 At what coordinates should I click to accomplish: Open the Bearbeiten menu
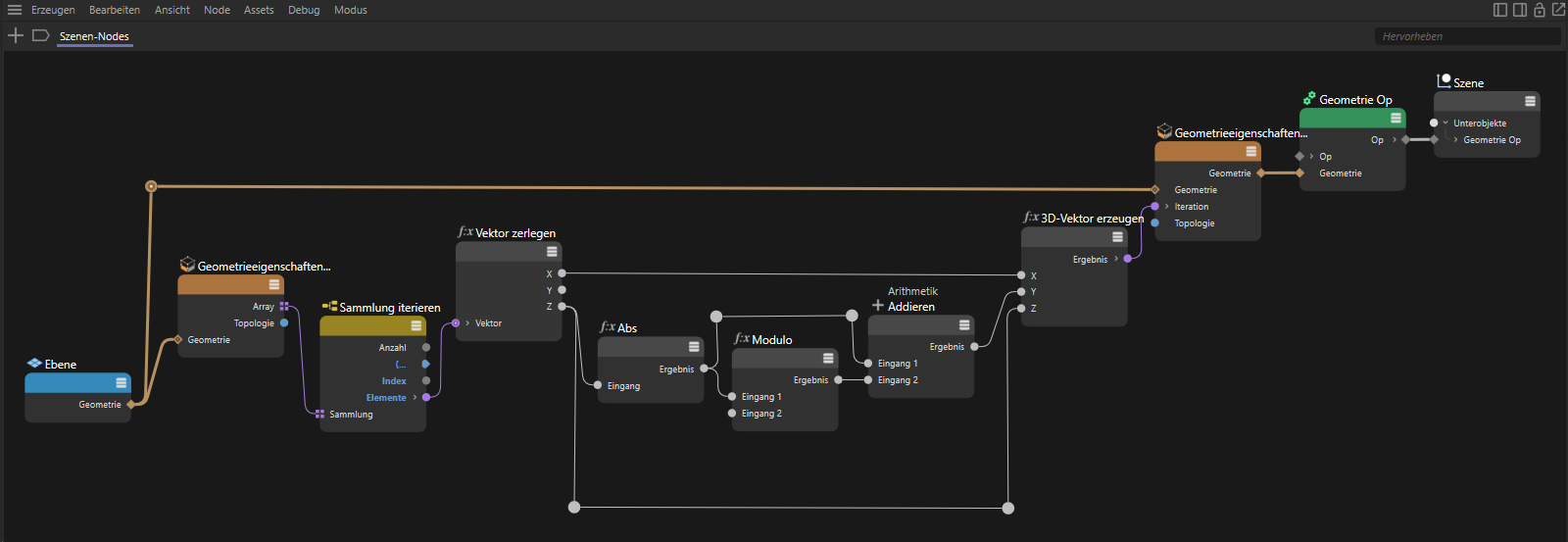[115, 10]
